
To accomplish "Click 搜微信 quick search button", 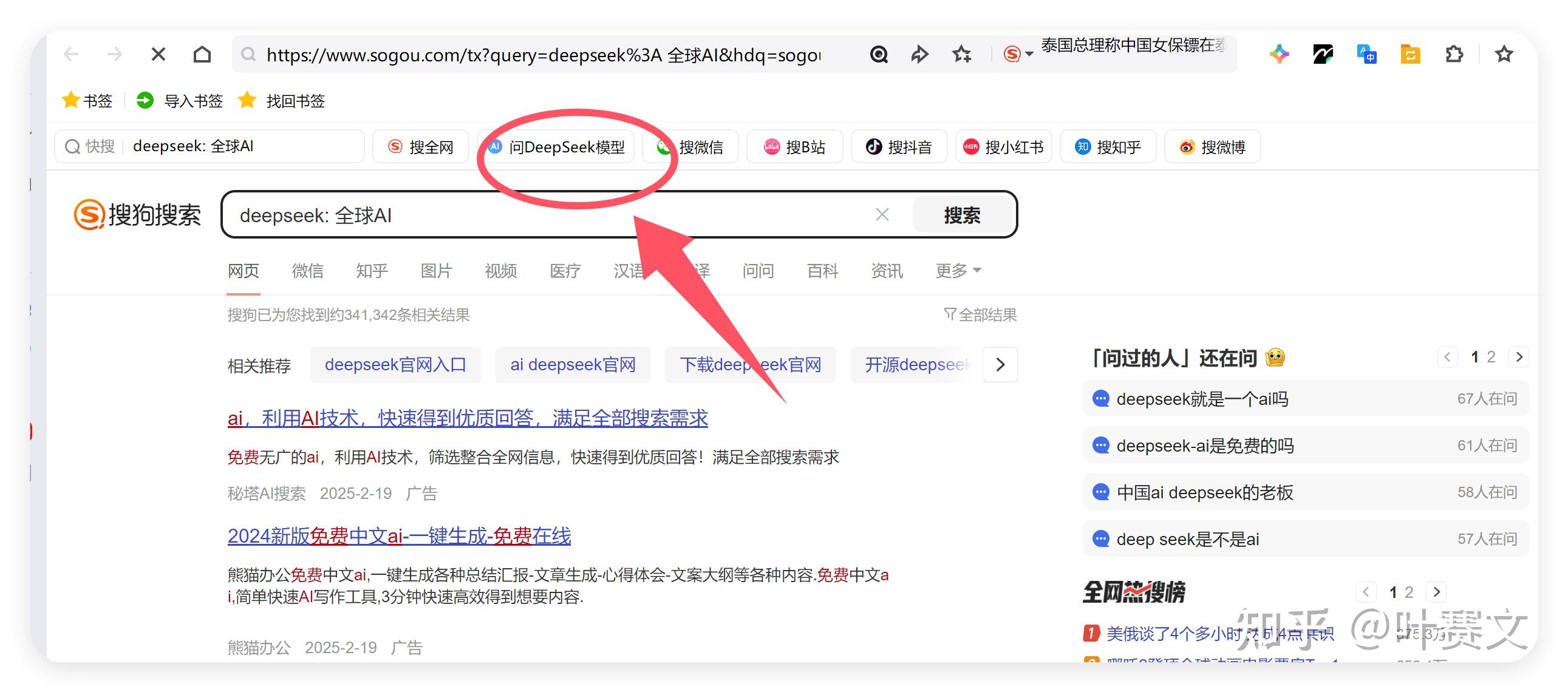I will 690,147.
